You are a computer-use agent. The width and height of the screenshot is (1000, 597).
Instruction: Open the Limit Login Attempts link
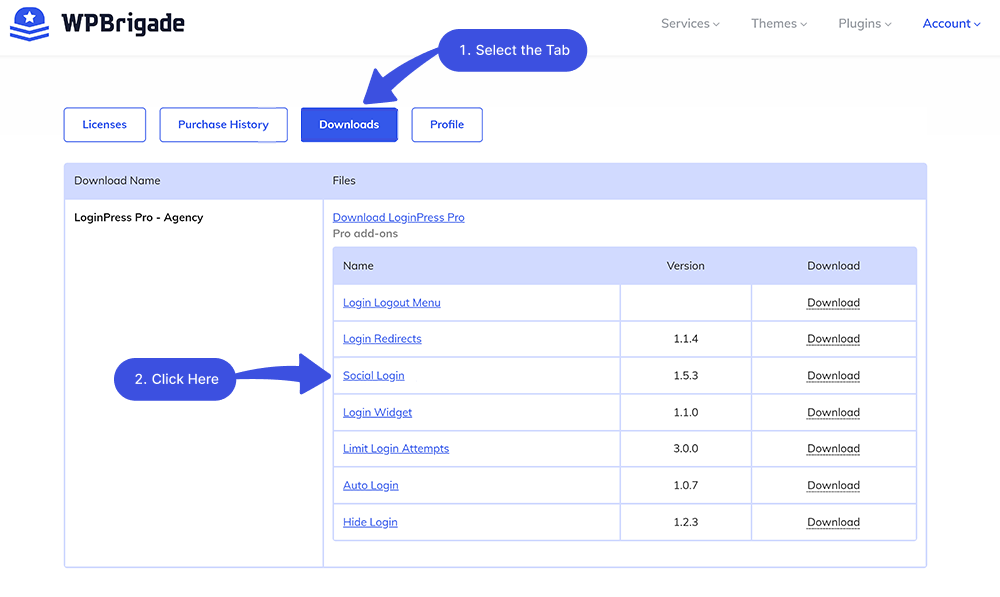(396, 448)
